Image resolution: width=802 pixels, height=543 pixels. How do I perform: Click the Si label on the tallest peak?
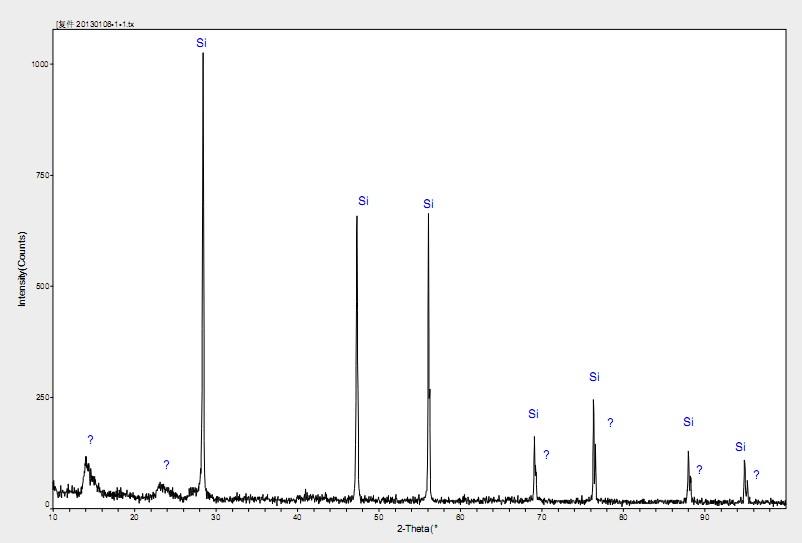click(x=201, y=43)
